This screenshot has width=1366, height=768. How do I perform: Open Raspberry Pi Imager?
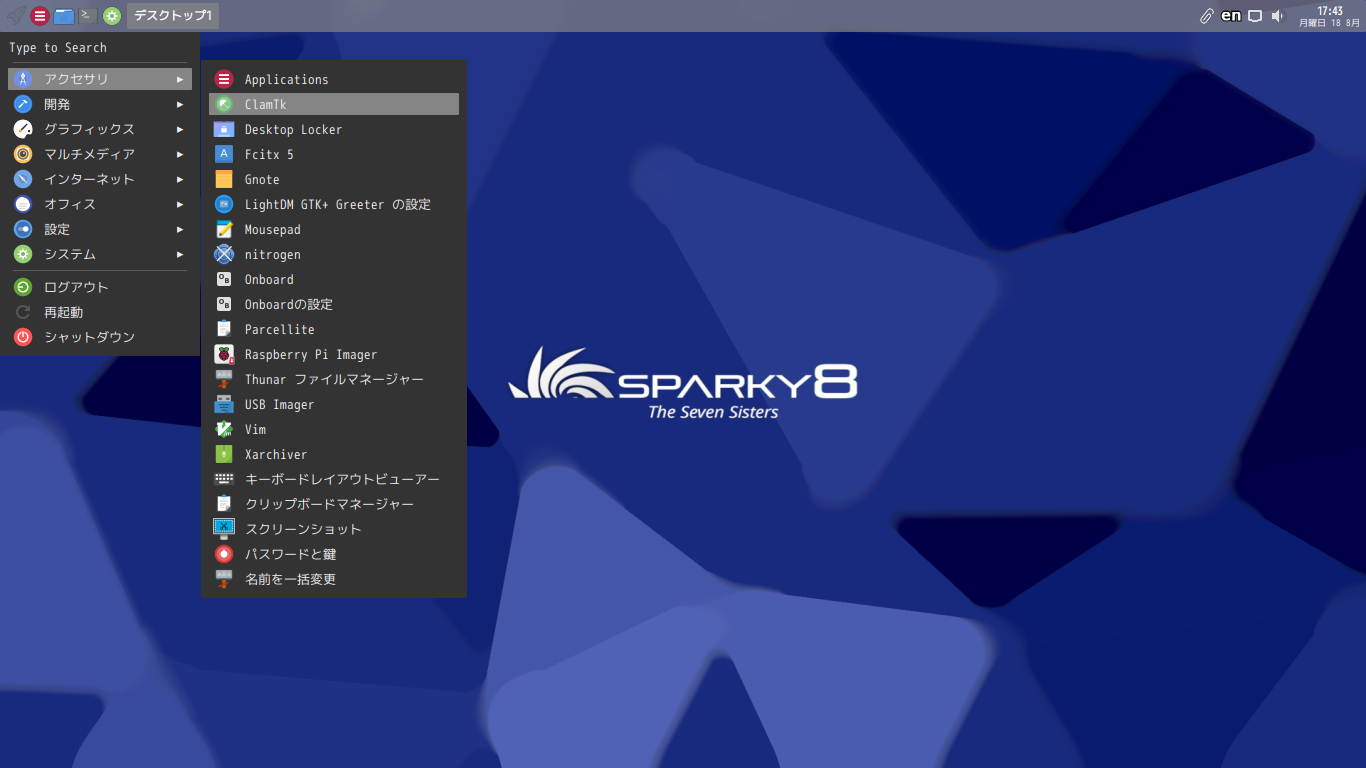click(311, 354)
